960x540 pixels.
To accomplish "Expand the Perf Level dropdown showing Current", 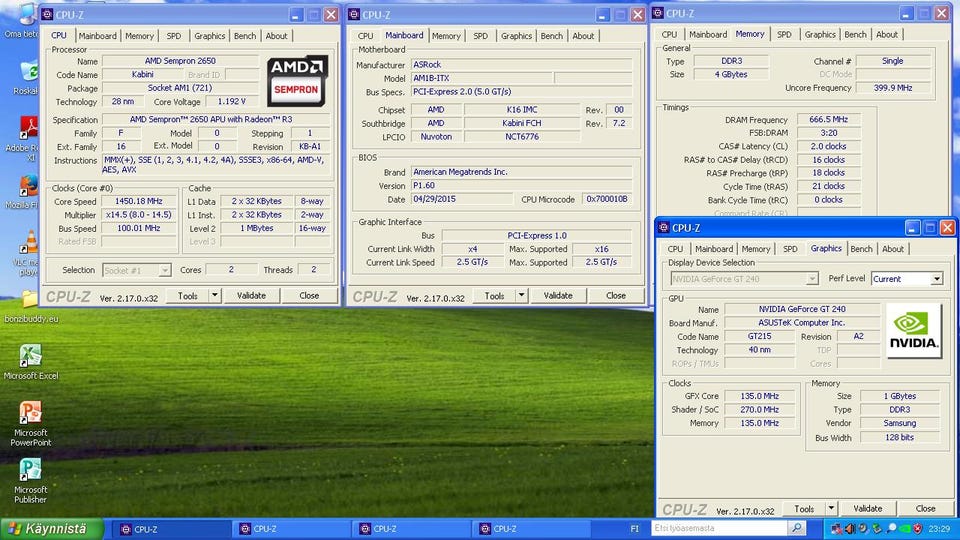I will (936, 279).
